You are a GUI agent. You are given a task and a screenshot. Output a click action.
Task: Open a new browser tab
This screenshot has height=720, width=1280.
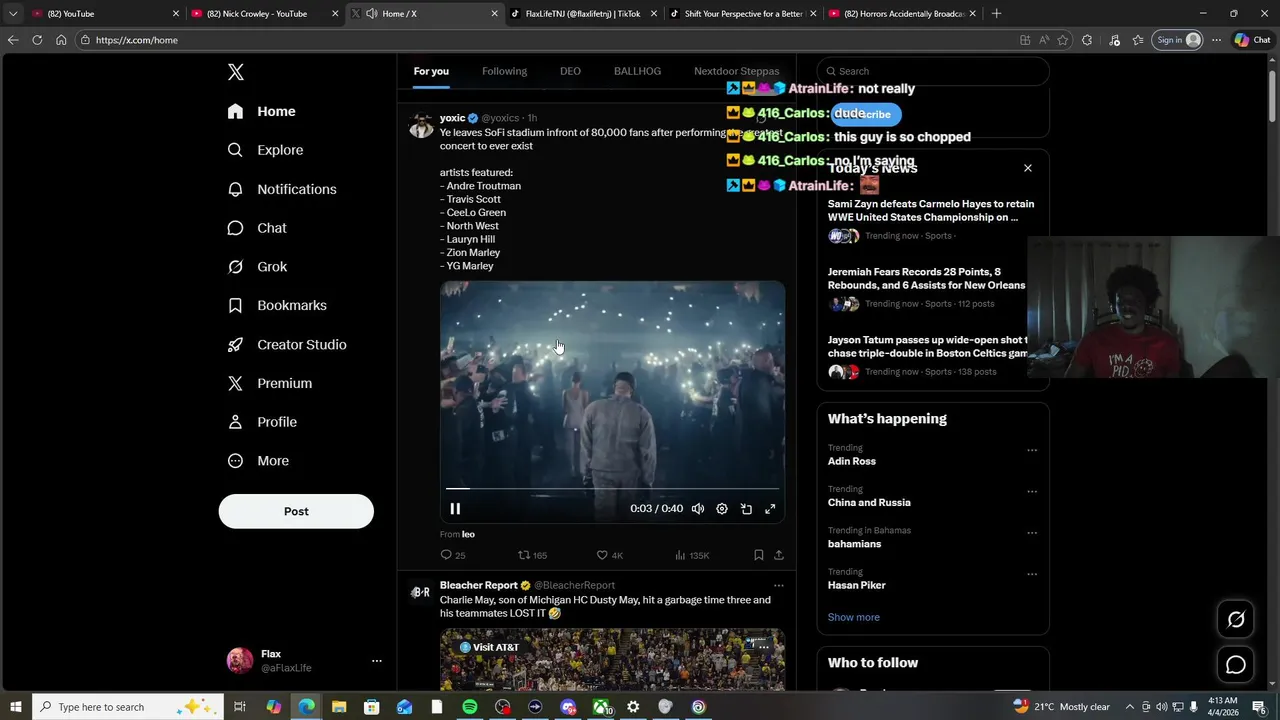(x=996, y=14)
